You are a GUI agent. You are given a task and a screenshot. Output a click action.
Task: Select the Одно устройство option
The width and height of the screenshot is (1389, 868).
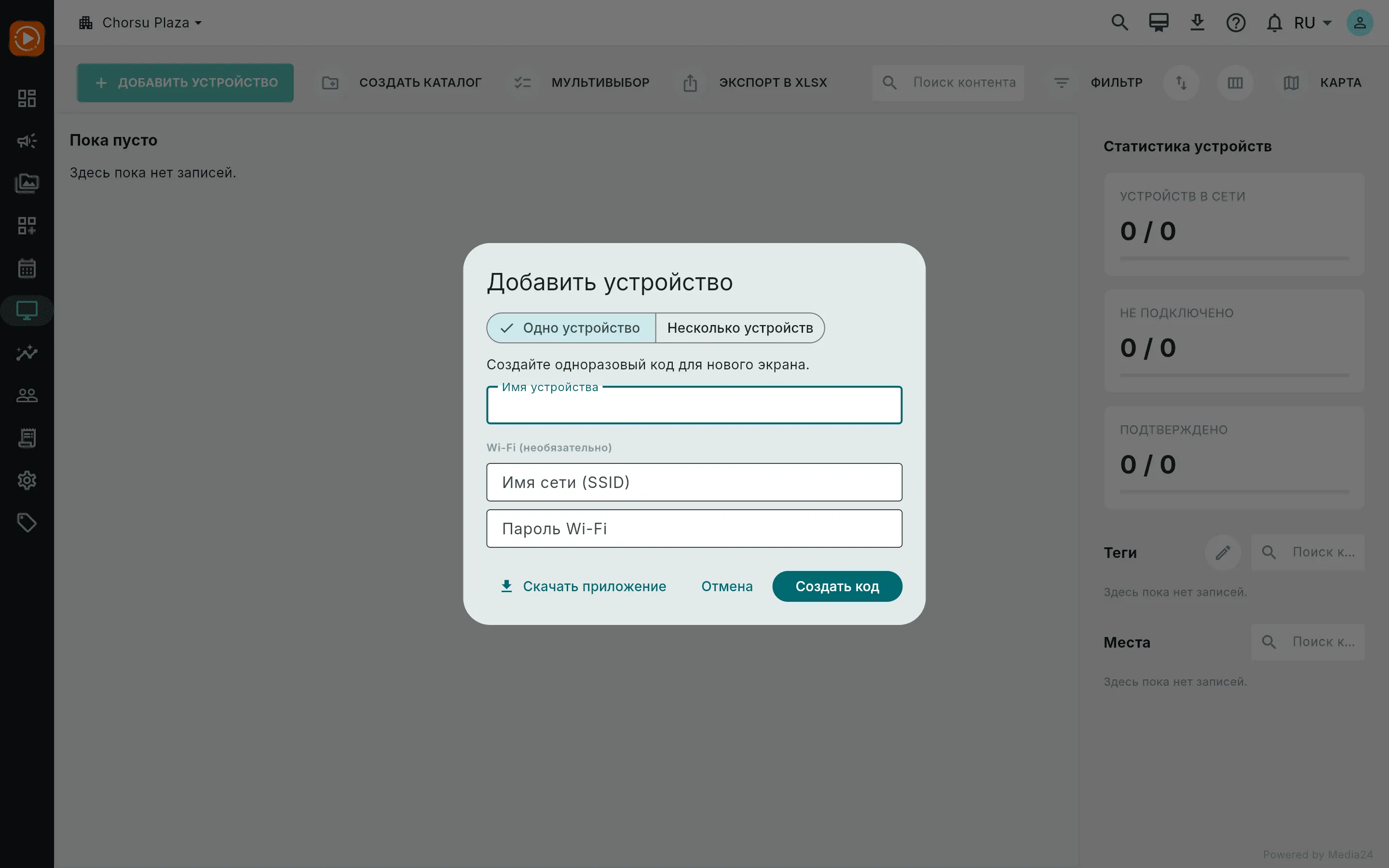point(571,328)
